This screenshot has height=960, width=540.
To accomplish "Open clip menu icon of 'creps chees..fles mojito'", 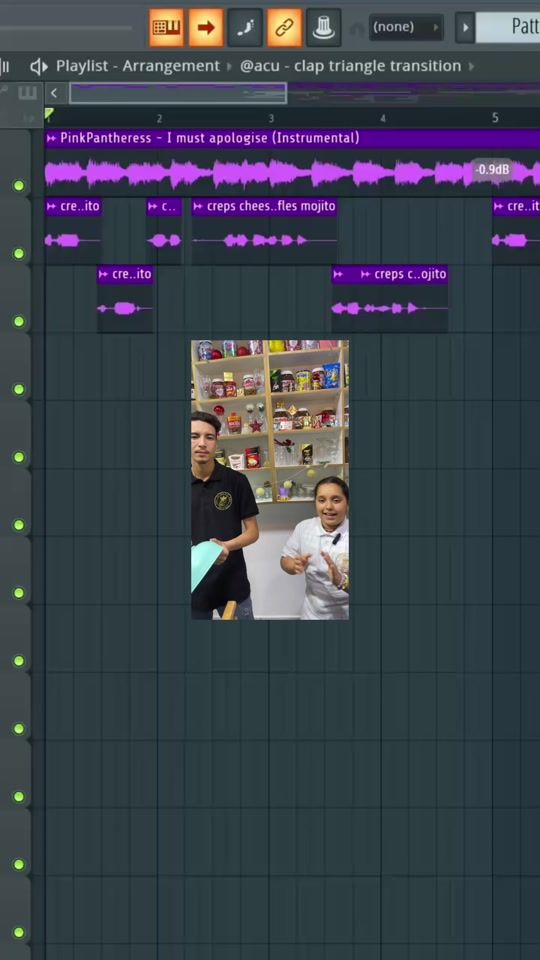I will (198, 207).
